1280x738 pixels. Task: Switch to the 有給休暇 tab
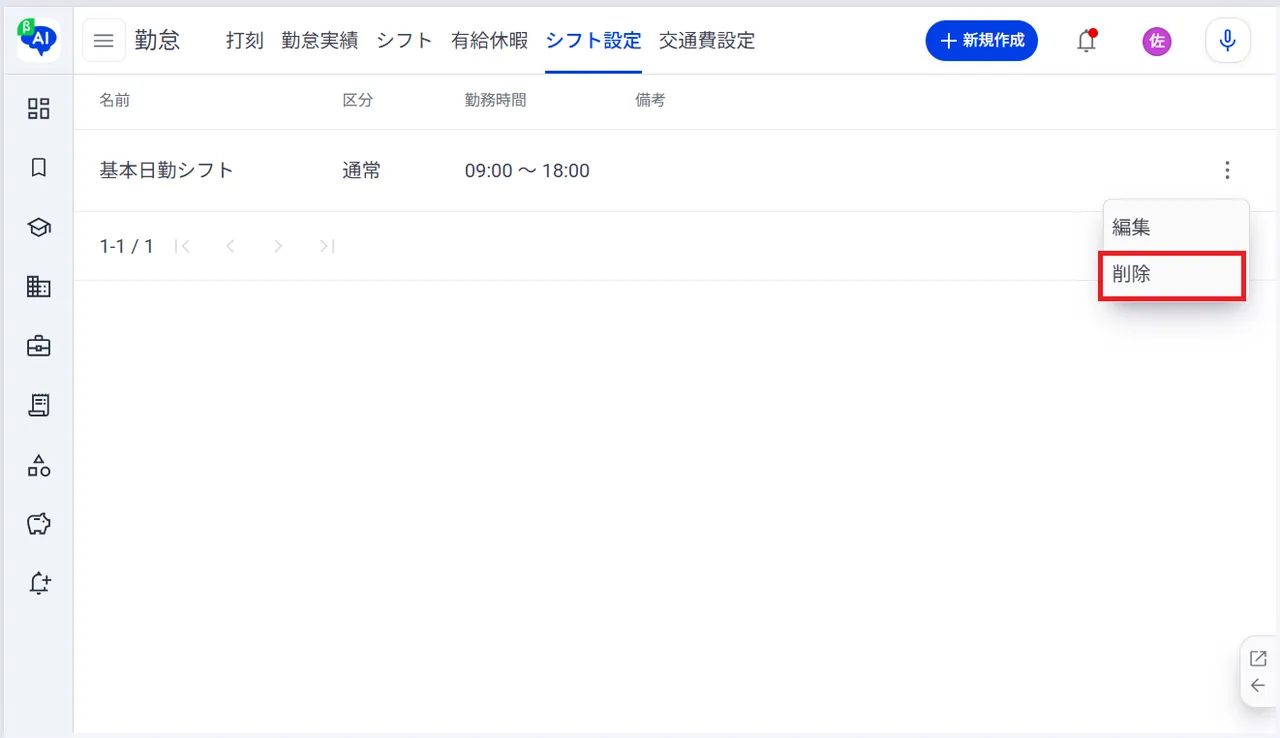pos(489,41)
